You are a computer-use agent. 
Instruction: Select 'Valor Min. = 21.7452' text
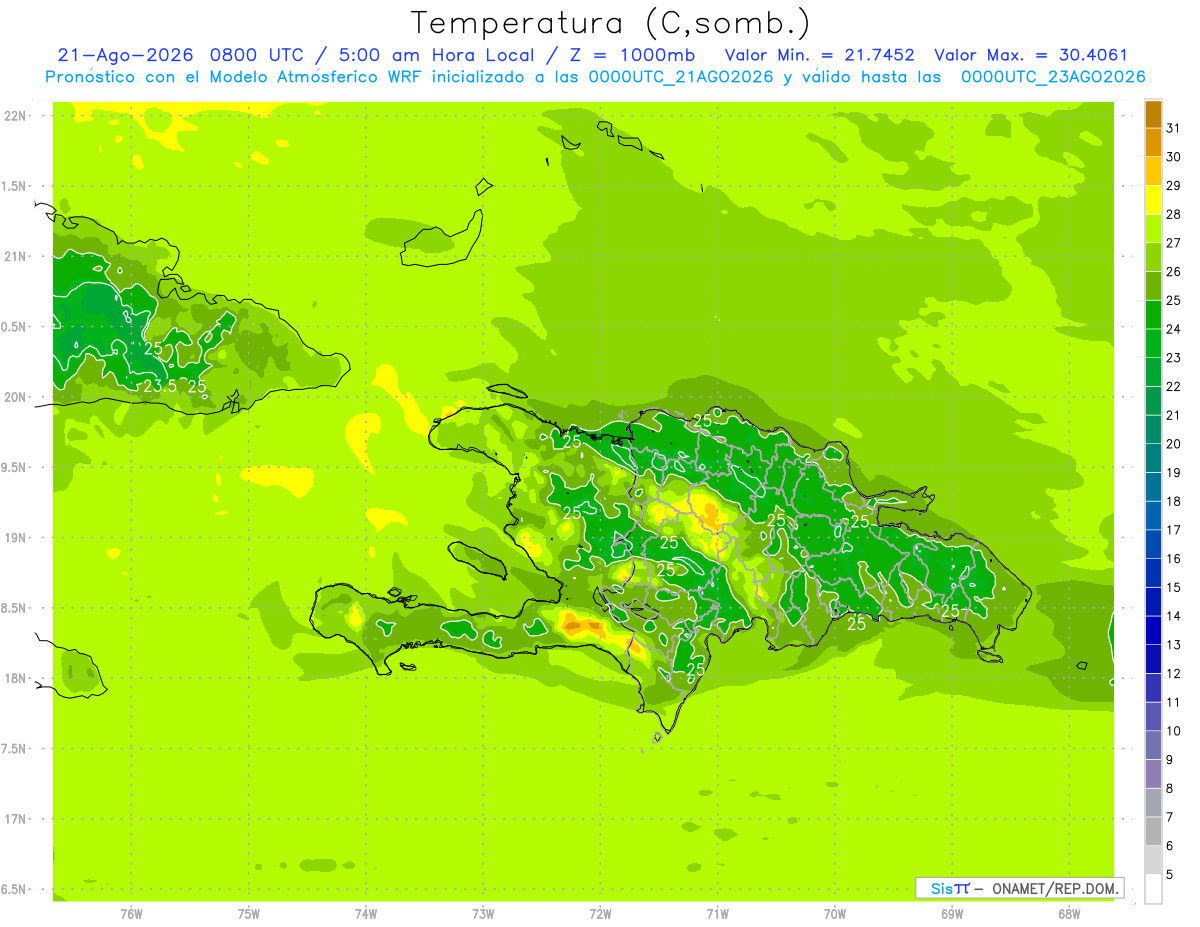pyautogui.click(x=819, y=55)
